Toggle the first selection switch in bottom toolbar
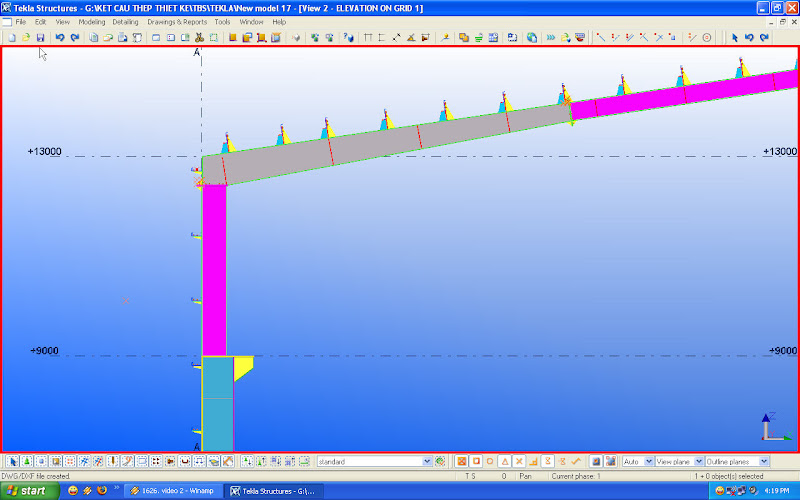This screenshot has width=800, height=500. click(12, 461)
